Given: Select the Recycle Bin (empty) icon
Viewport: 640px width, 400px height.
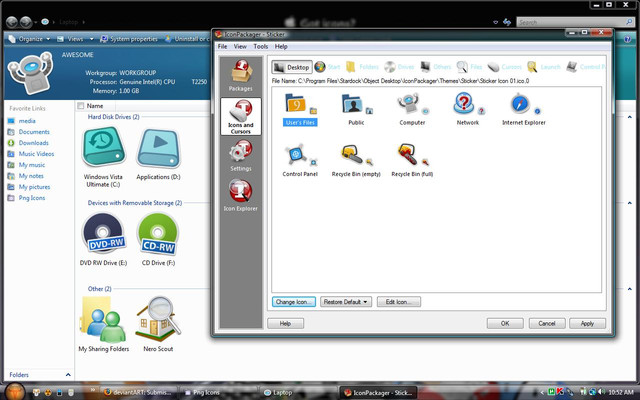Looking at the screenshot, I should (x=356, y=160).
